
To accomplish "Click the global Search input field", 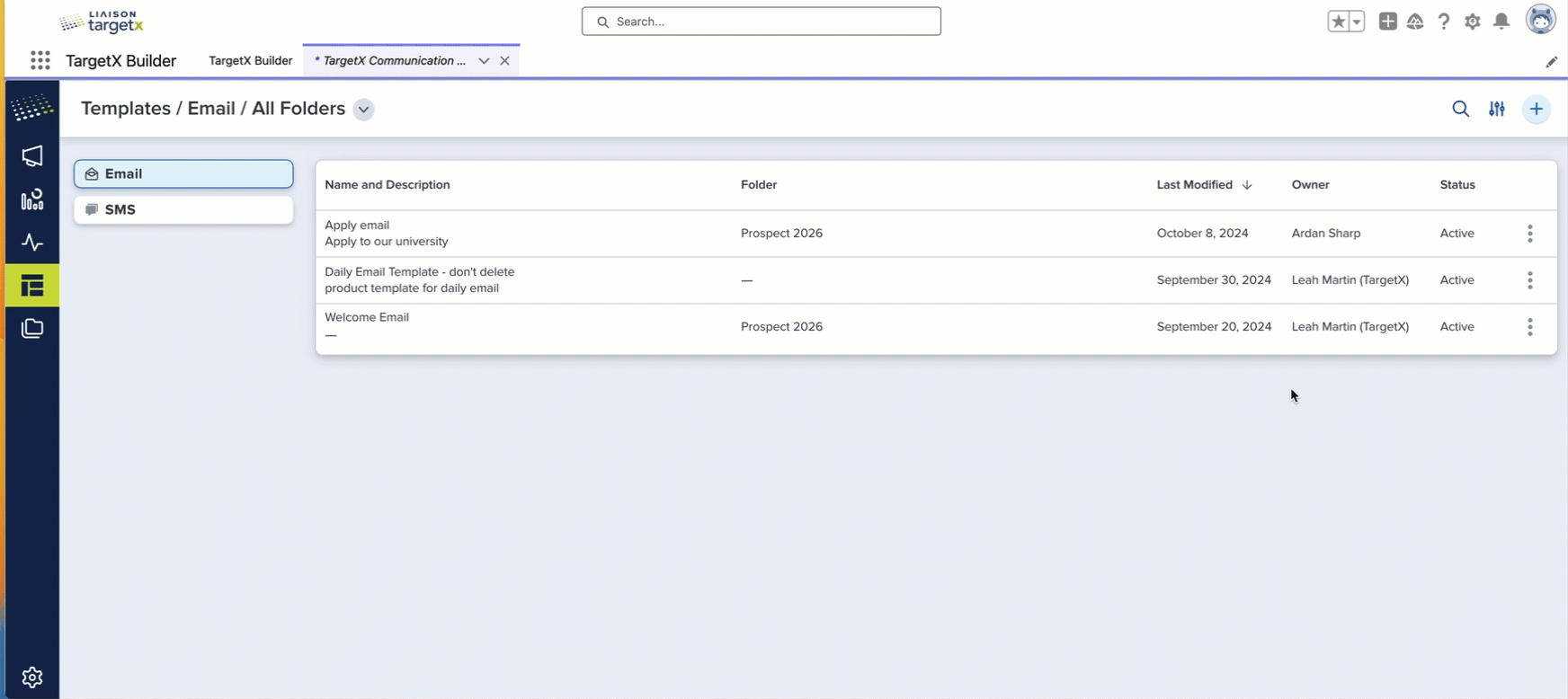I will [762, 22].
